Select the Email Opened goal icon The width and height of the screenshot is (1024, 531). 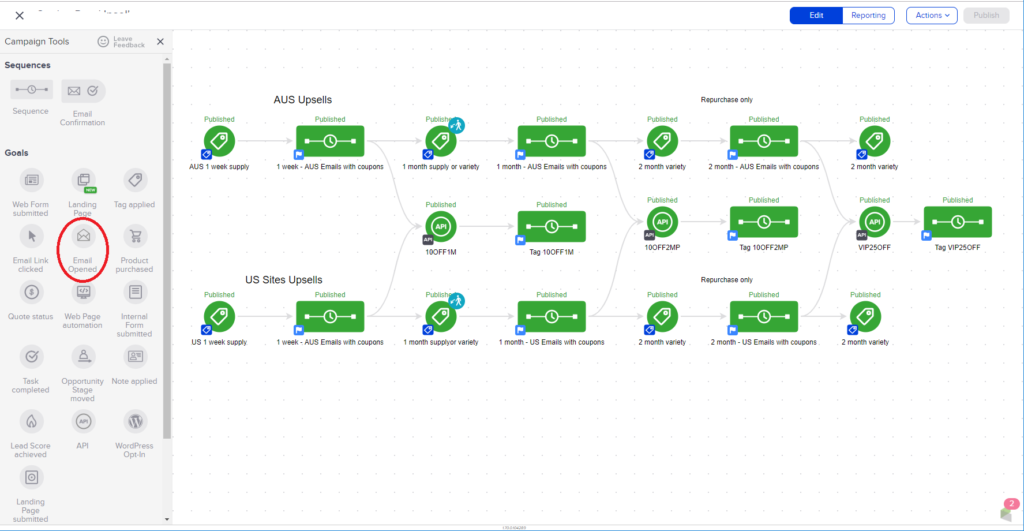(x=83, y=236)
